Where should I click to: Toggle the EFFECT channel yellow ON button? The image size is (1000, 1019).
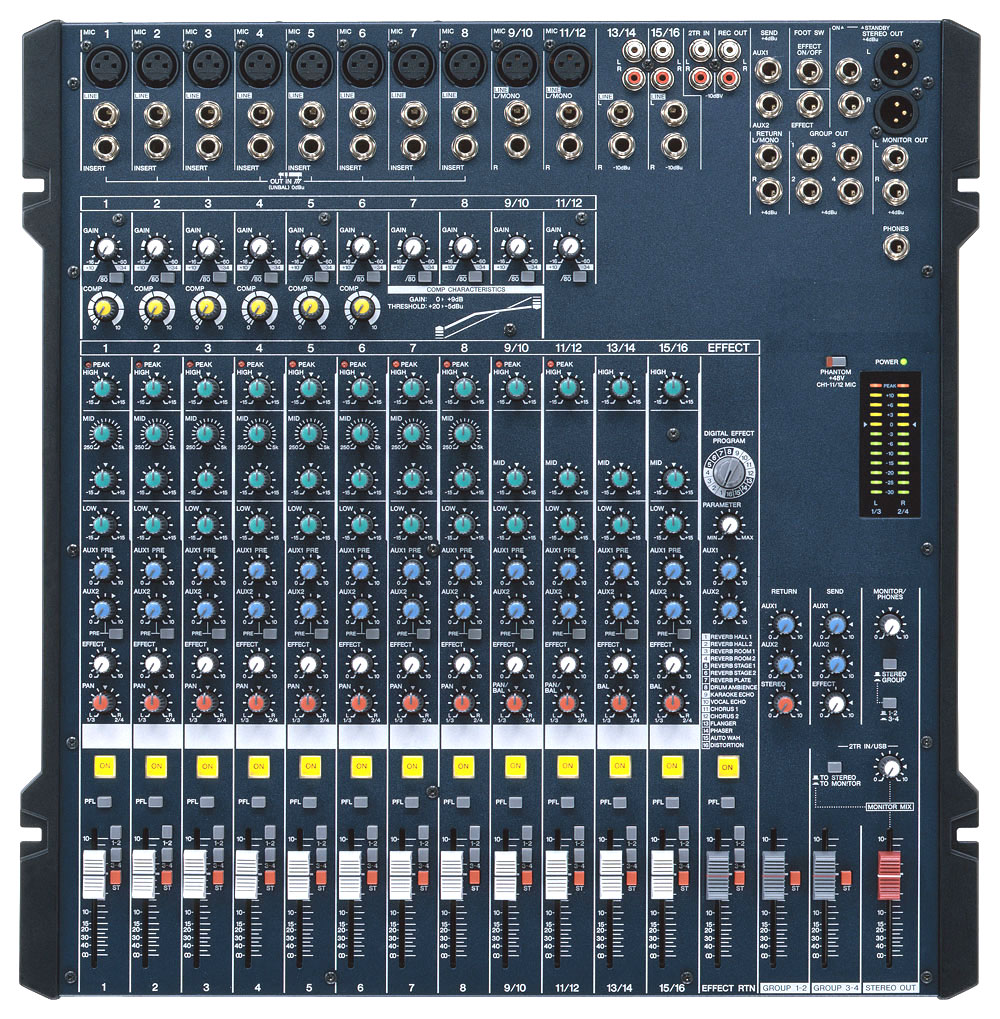727,767
